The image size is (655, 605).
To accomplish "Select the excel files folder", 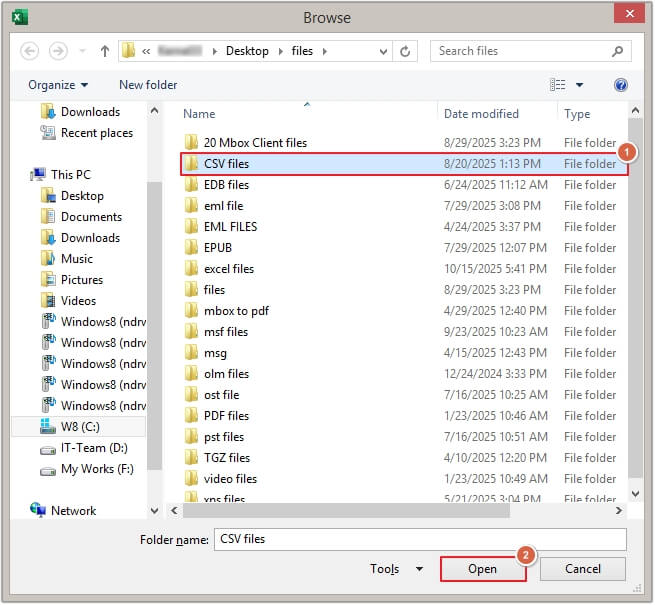I will click(x=404, y=269).
